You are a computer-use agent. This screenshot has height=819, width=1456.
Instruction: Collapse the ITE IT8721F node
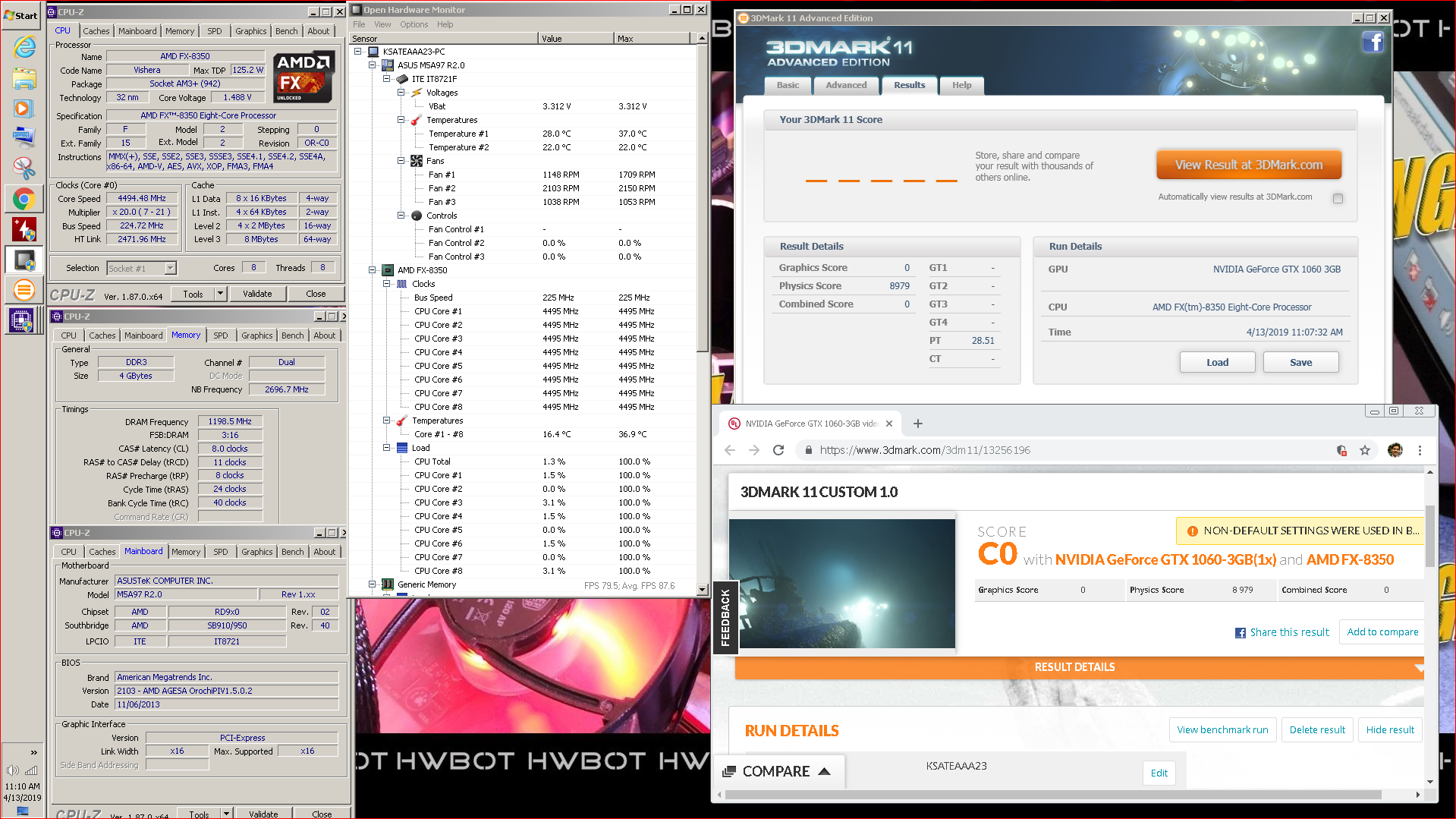coord(386,79)
